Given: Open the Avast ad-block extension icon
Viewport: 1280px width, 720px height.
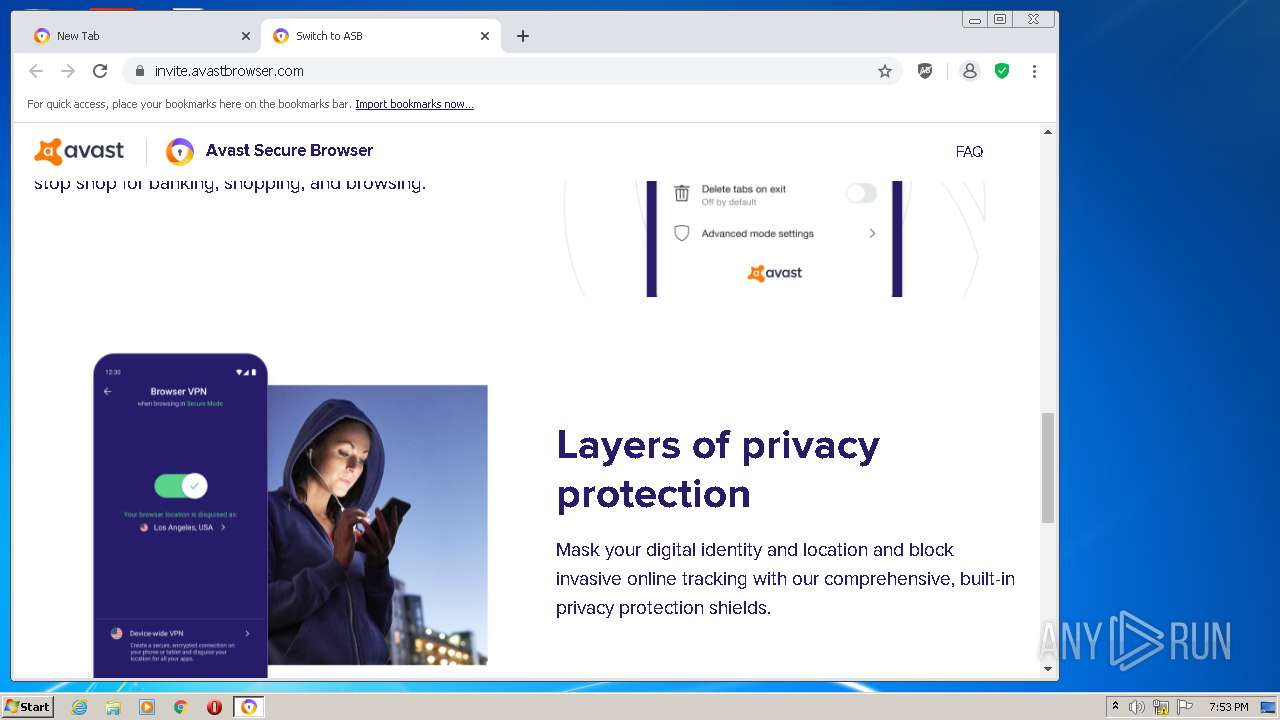Looking at the screenshot, I should pyautogui.click(x=925, y=71).
